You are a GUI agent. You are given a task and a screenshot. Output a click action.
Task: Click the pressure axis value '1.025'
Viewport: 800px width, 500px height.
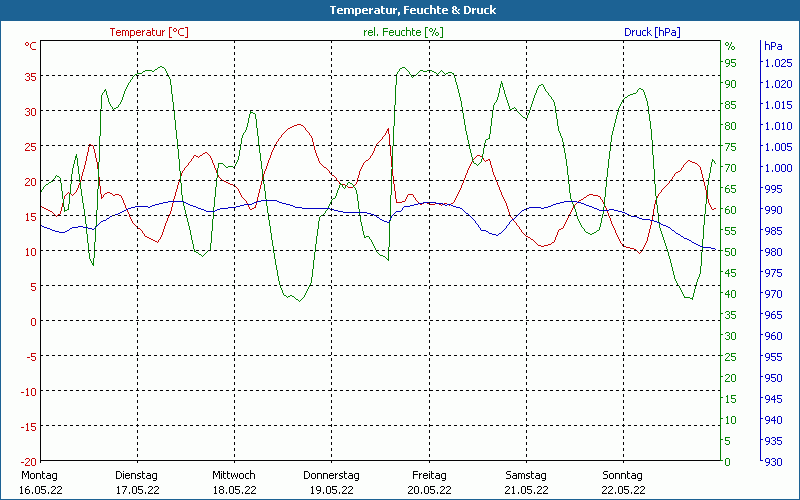pos(778,63)
